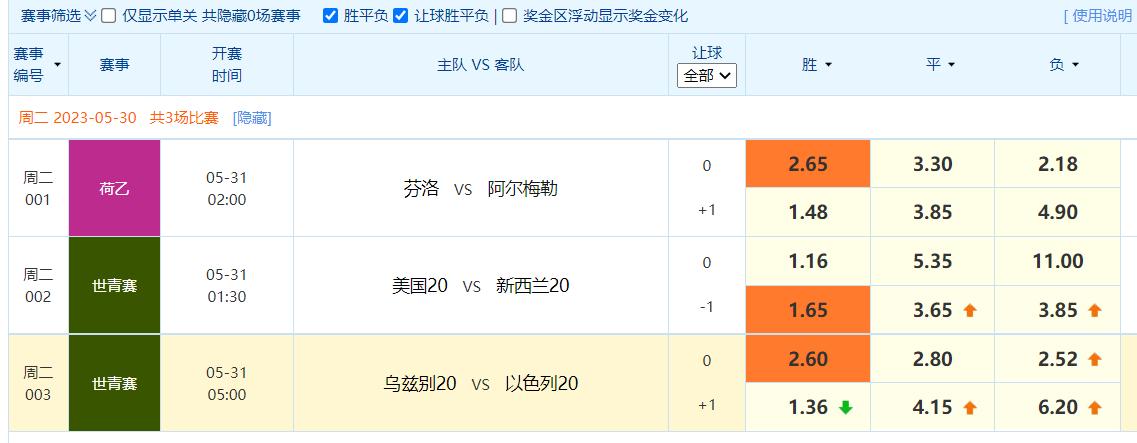The height and width of the screenshot is (443, 1137).
Task: Select handicap win odds 1.65
Action: pos(808,310)
